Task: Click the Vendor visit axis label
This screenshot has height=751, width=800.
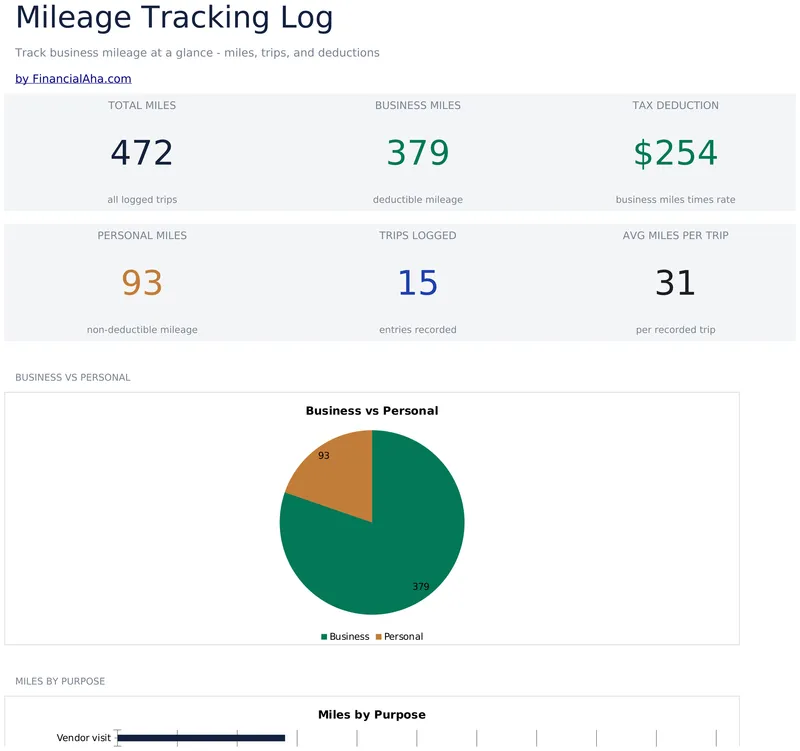Action: (84, 738)
